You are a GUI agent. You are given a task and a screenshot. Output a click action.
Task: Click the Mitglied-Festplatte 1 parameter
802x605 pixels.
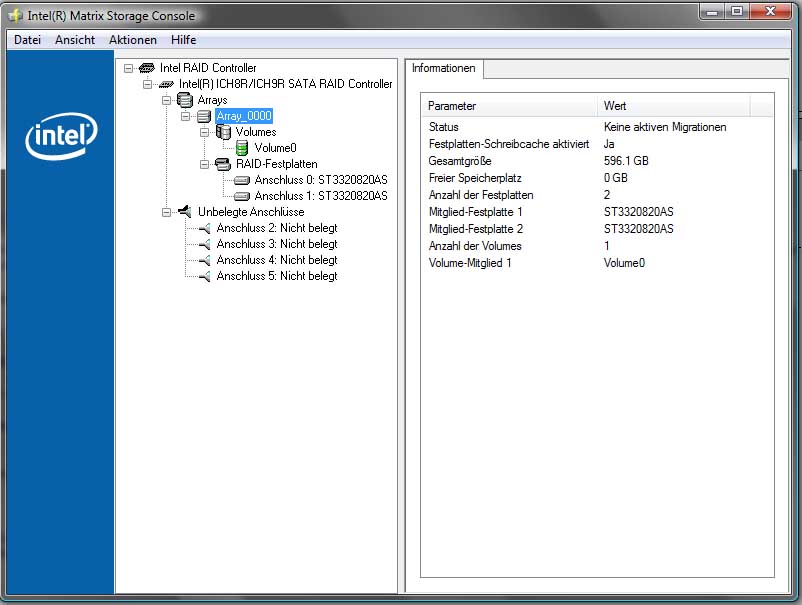click(x=475, y=212)
